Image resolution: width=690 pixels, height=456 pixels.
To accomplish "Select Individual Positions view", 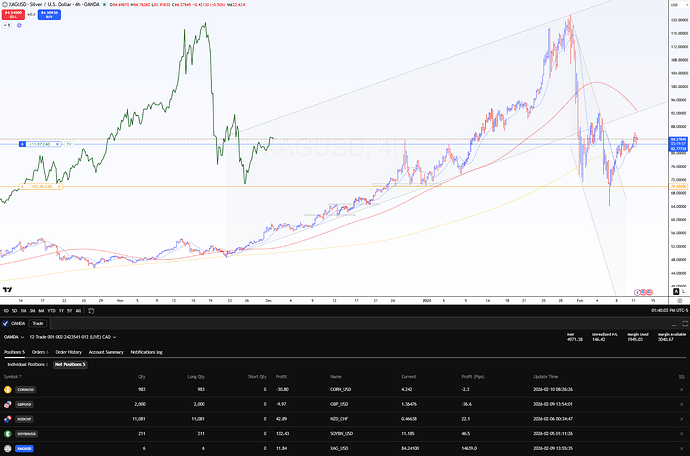I will tap(28, 364).
